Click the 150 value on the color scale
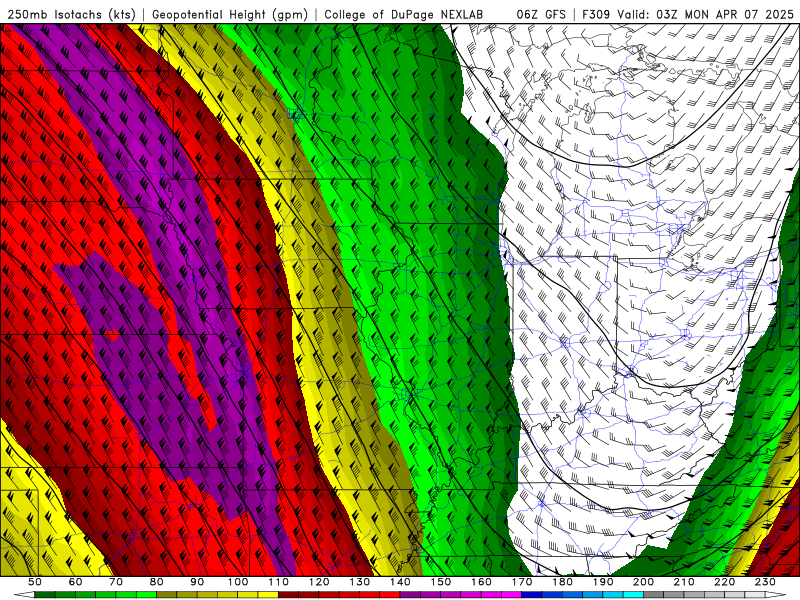The height and width of the screenshot is (600, 800). point(441,582)
